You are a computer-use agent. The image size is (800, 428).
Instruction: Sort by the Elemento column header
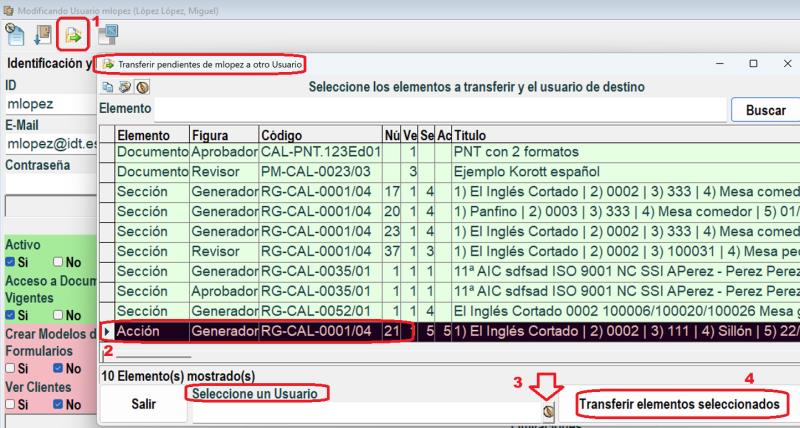[x=150, y=135]
